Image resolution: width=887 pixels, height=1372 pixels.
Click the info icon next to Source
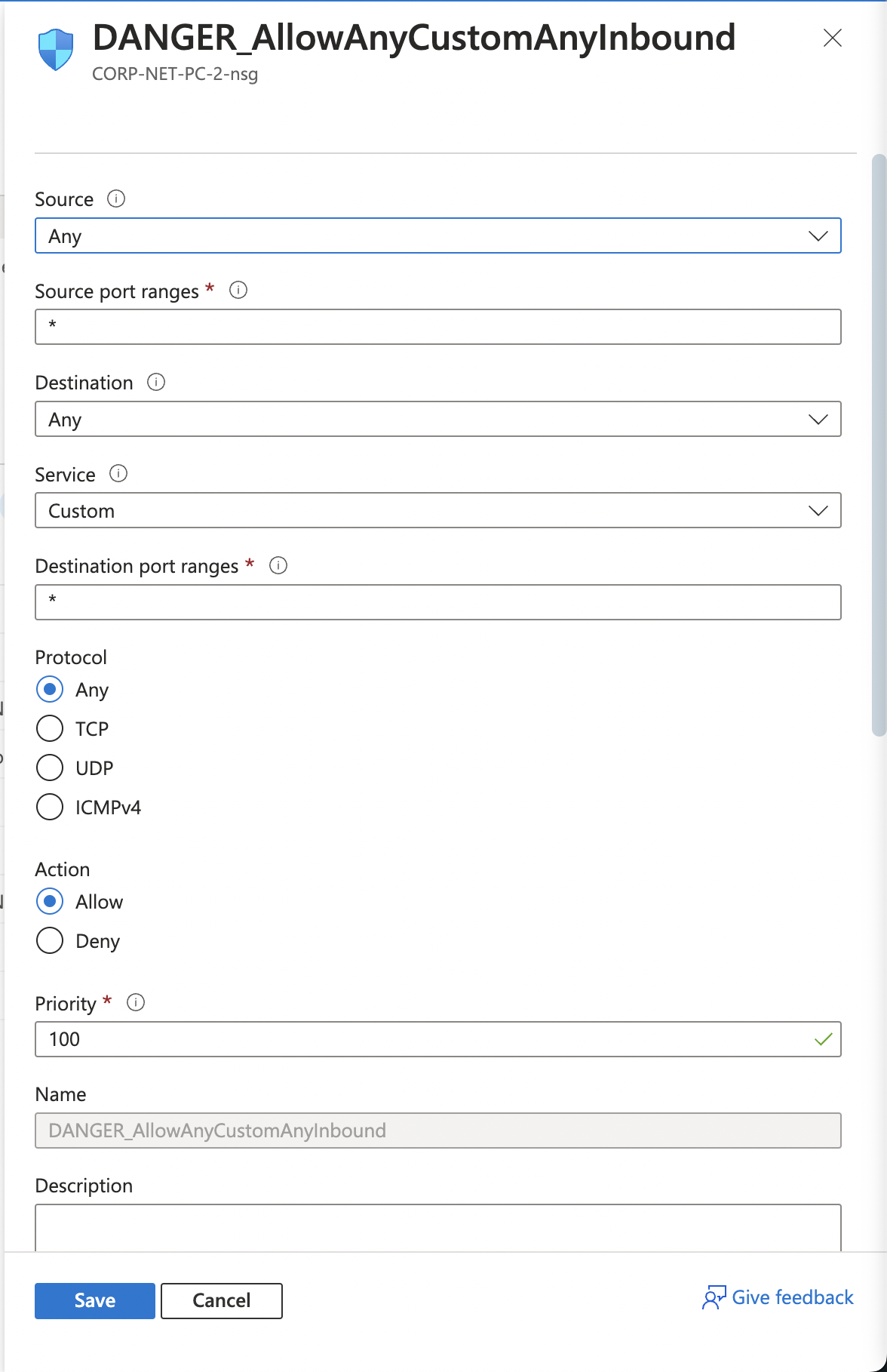tap(116, 198)
